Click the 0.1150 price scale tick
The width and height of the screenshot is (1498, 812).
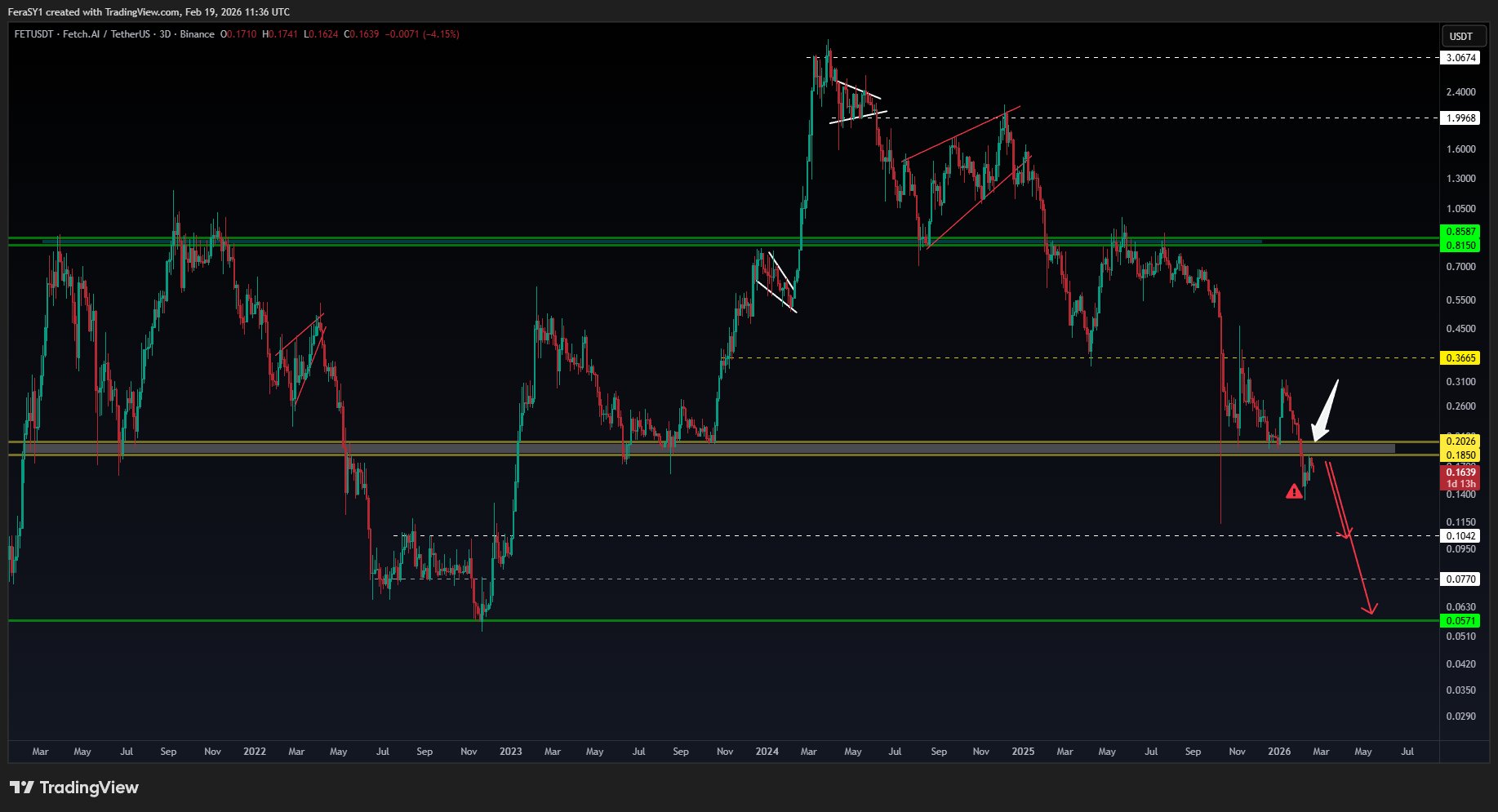click(1460, 522)
